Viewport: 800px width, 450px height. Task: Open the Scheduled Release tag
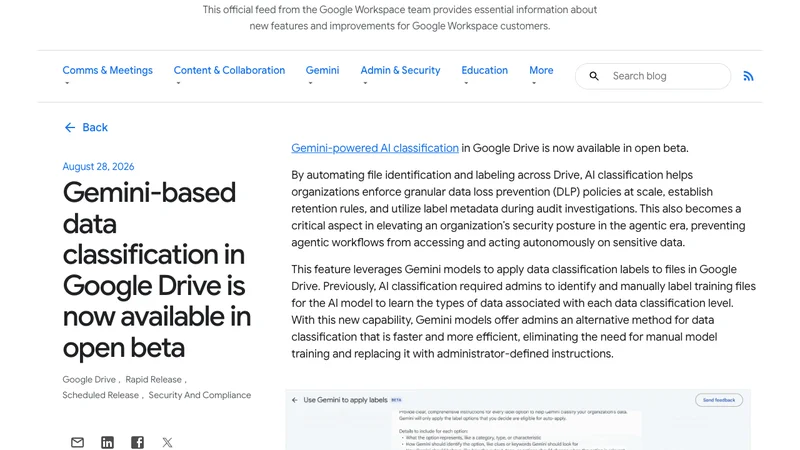pos(101,395)
